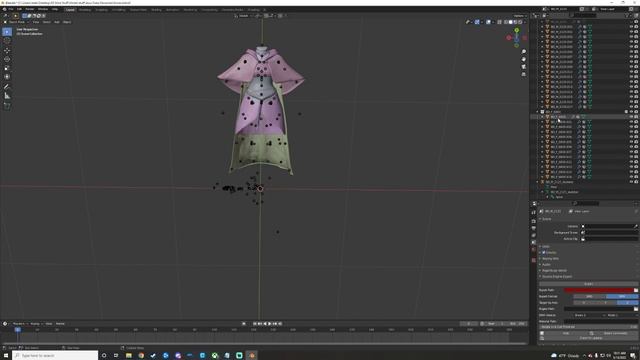Image resolution: width=640 pixels, height=360 pixels.
Task: Open the File menu
Action: pos(11,9)
